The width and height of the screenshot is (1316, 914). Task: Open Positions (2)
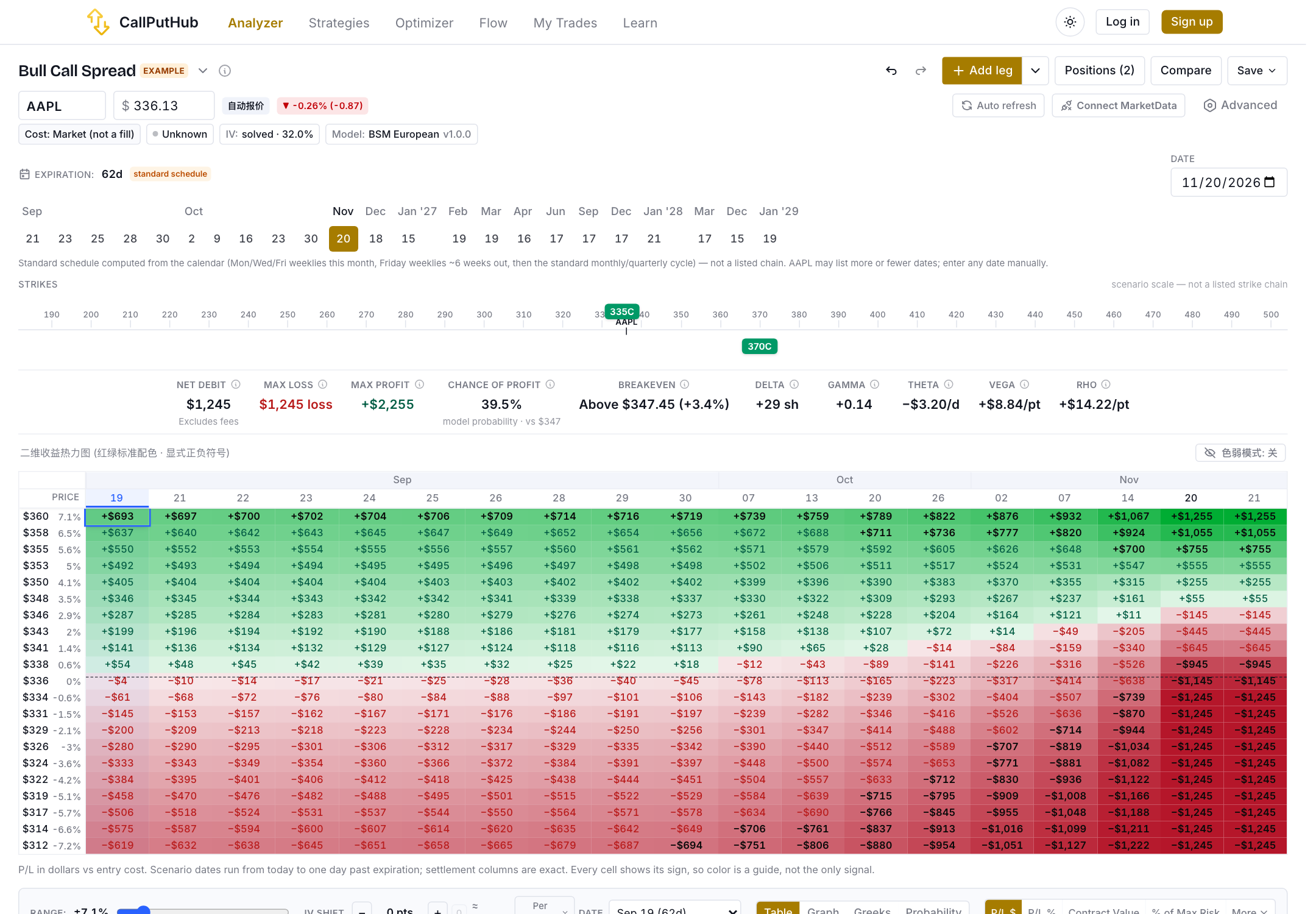(1099, 71)
